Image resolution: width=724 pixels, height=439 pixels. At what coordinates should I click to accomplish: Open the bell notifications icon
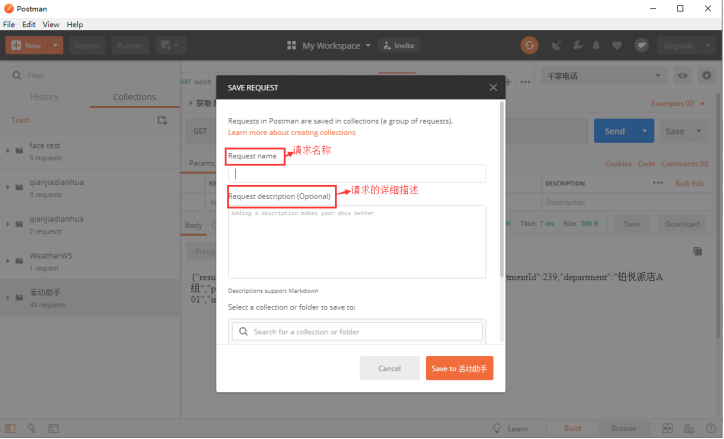596,45
